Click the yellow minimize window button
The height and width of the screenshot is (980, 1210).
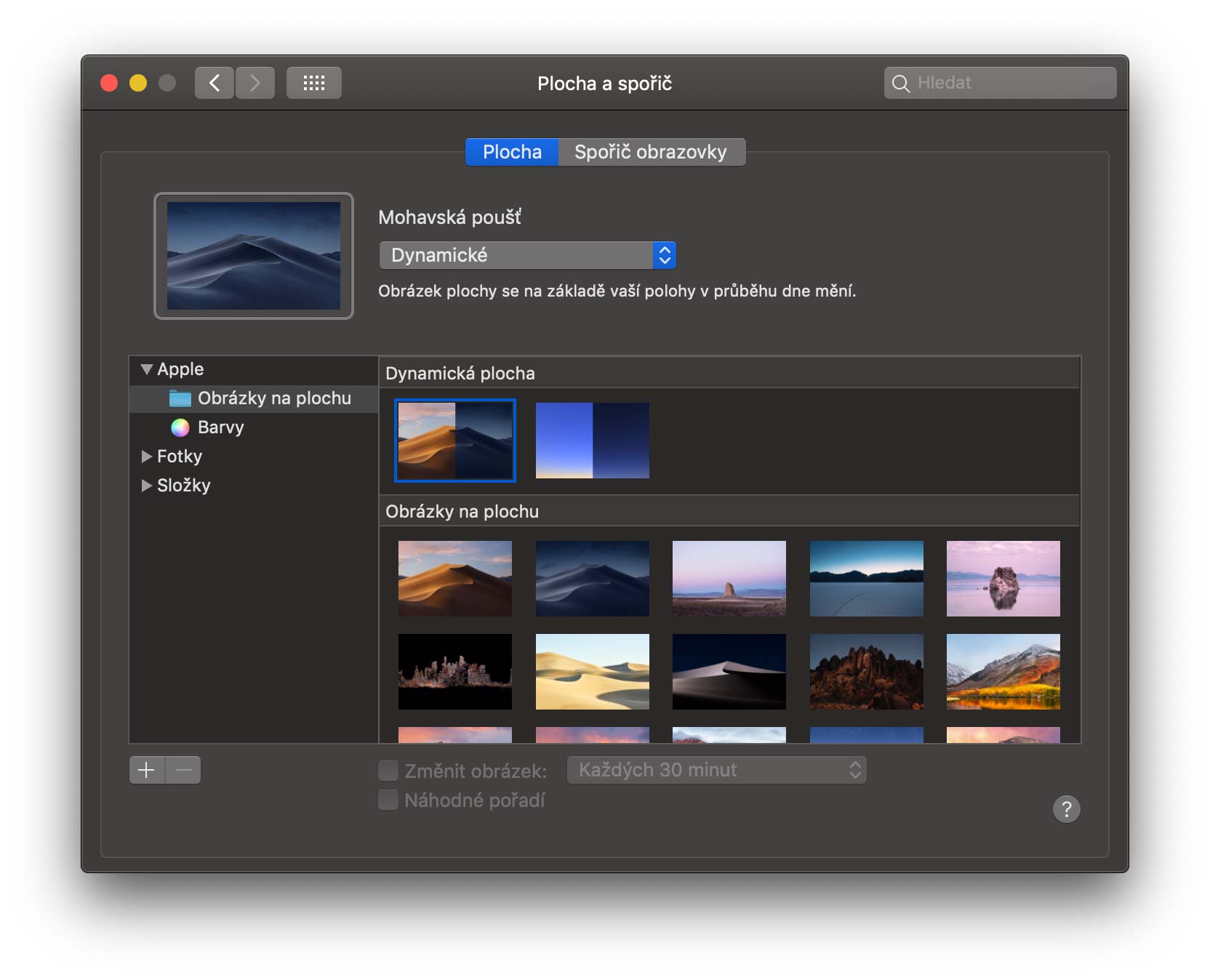pos(138,83)
